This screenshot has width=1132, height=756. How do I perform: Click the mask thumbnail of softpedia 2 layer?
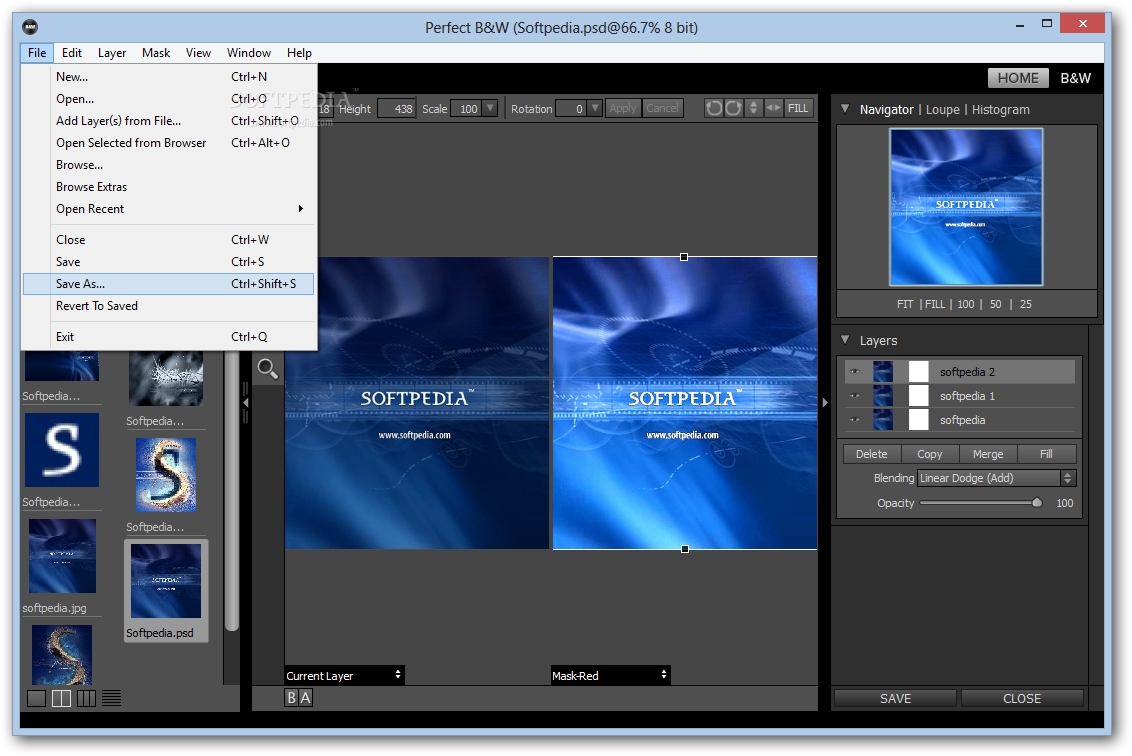[918, 372]
